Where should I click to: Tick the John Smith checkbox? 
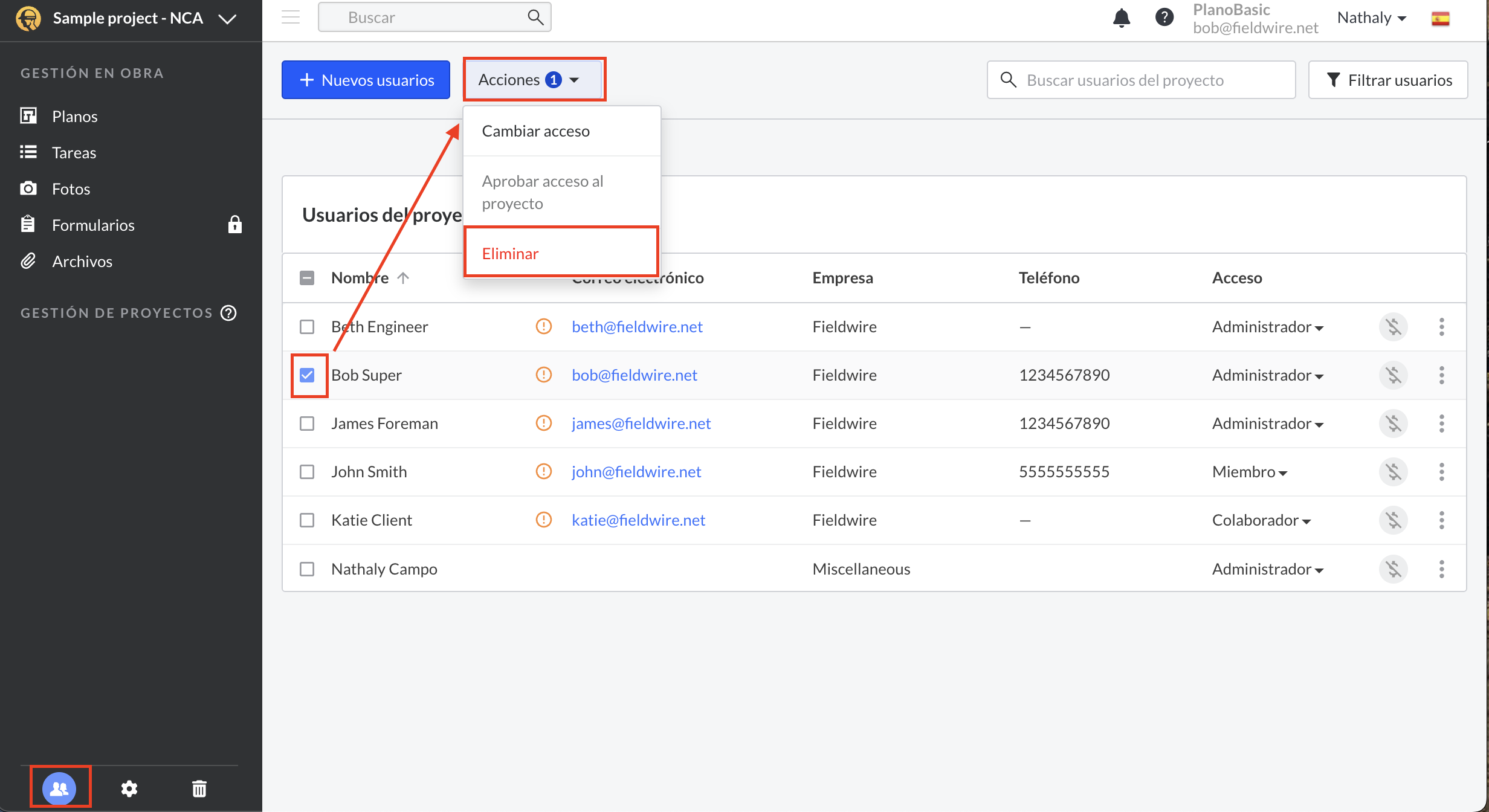(307, 472)
